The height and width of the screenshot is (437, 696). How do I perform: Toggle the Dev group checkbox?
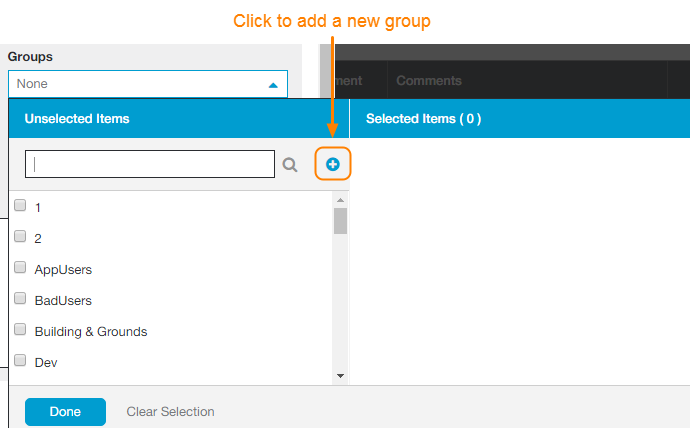click(x=20, y=361)
